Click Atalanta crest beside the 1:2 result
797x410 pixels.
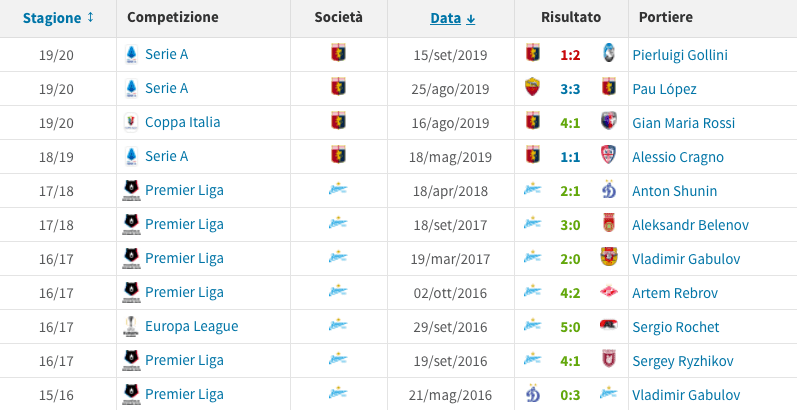point(608,54)
